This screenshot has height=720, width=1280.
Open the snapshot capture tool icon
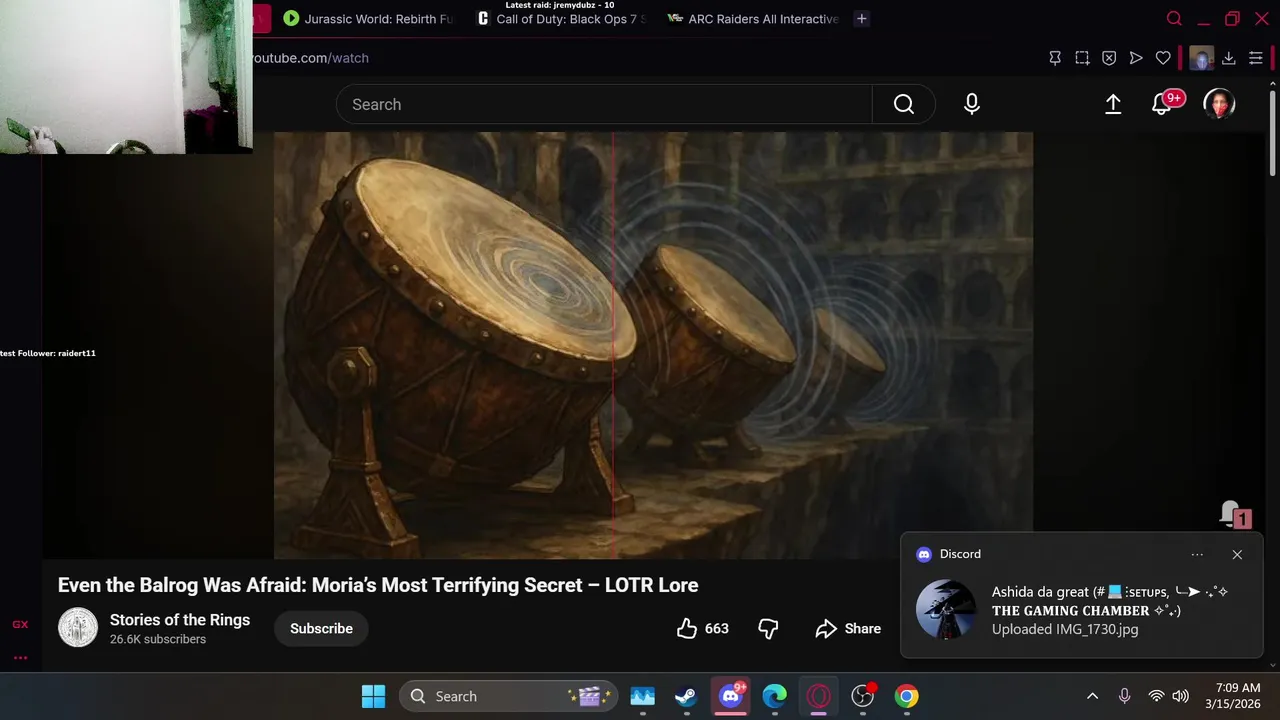click(1082, 58)
